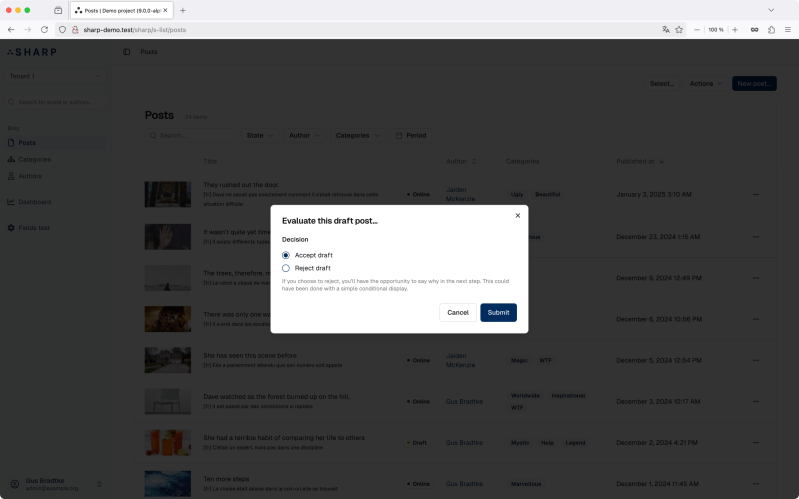Screen dimensions: 799x499
Task: Cancel the evaluation dialog
Action: (x=458, y=312)
